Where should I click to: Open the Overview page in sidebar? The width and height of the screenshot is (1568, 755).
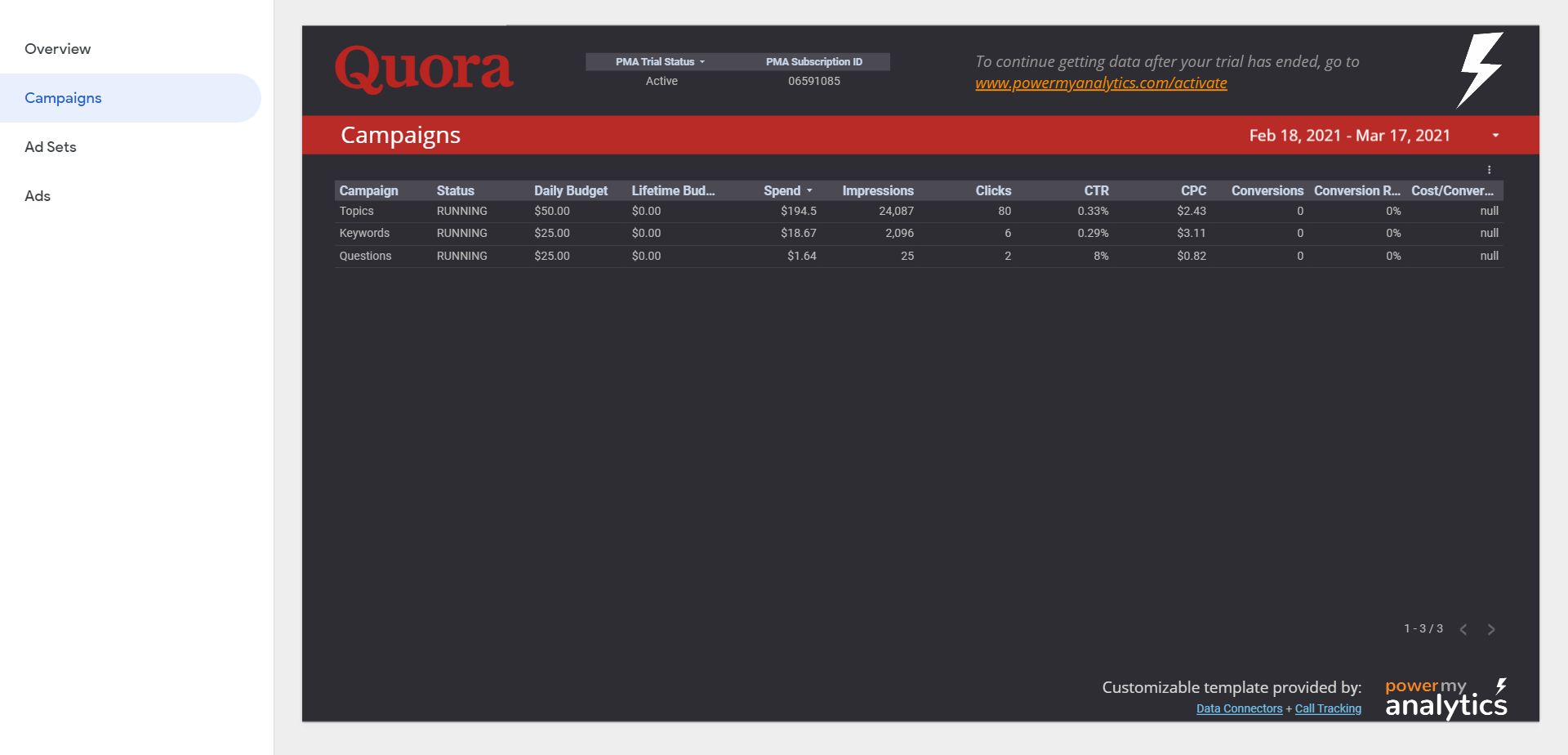[x=57, y=49]
